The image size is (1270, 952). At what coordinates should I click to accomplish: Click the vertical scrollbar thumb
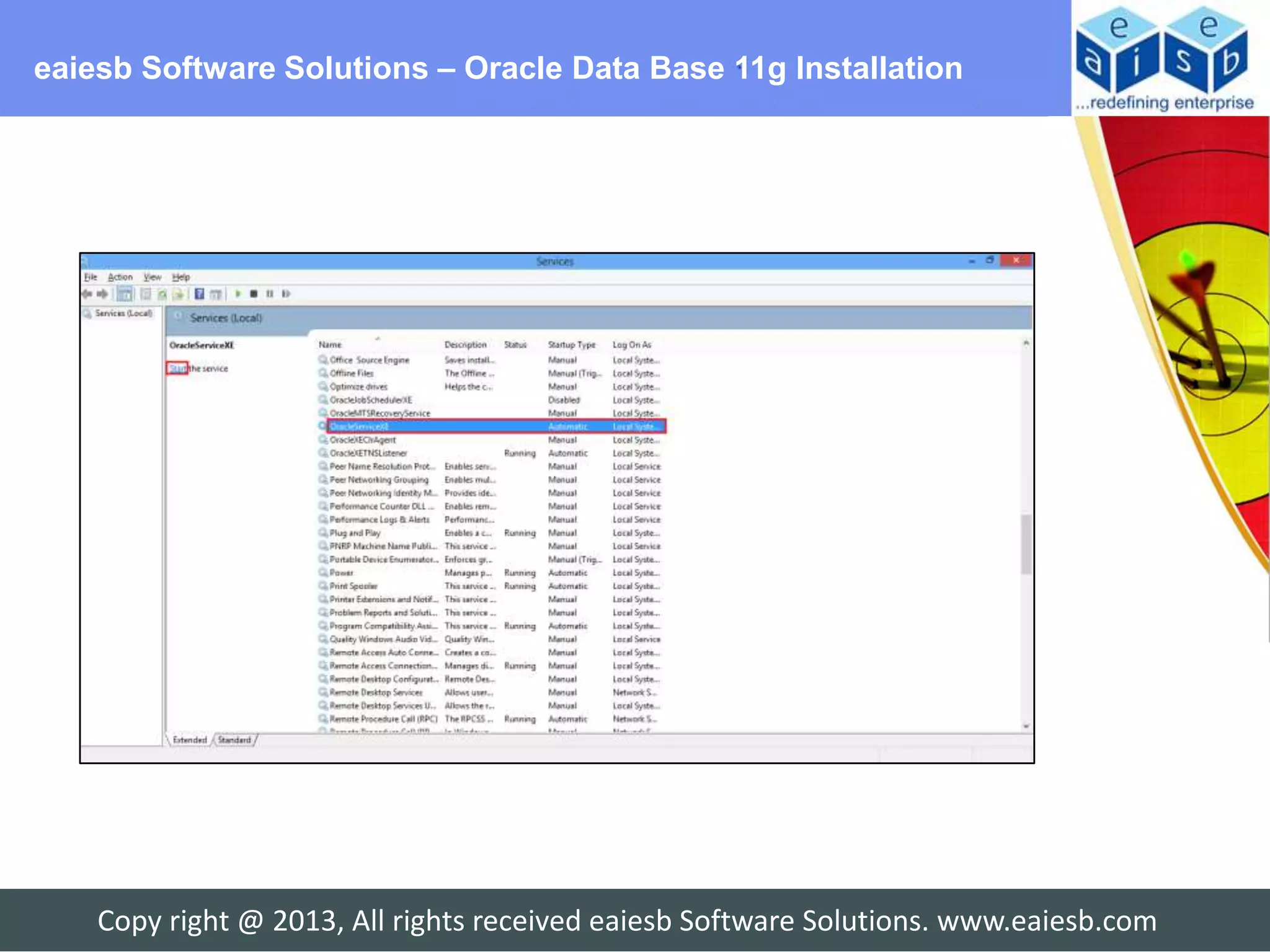(x=1026, y=544)
